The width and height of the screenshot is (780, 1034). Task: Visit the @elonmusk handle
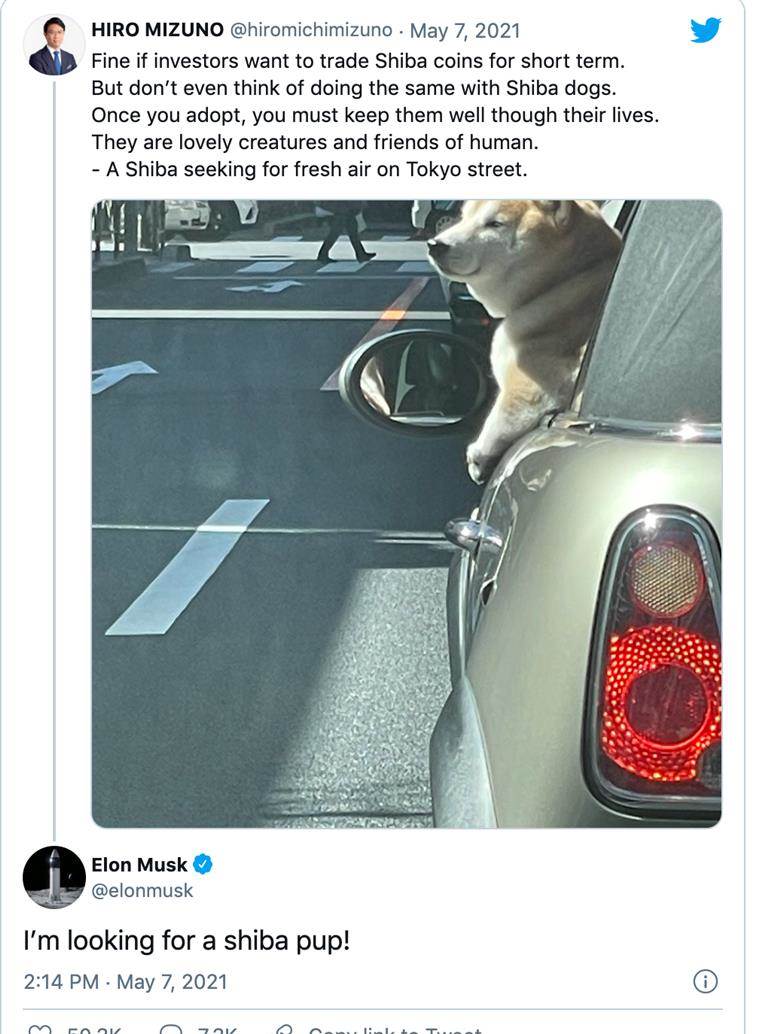[142, 890]
